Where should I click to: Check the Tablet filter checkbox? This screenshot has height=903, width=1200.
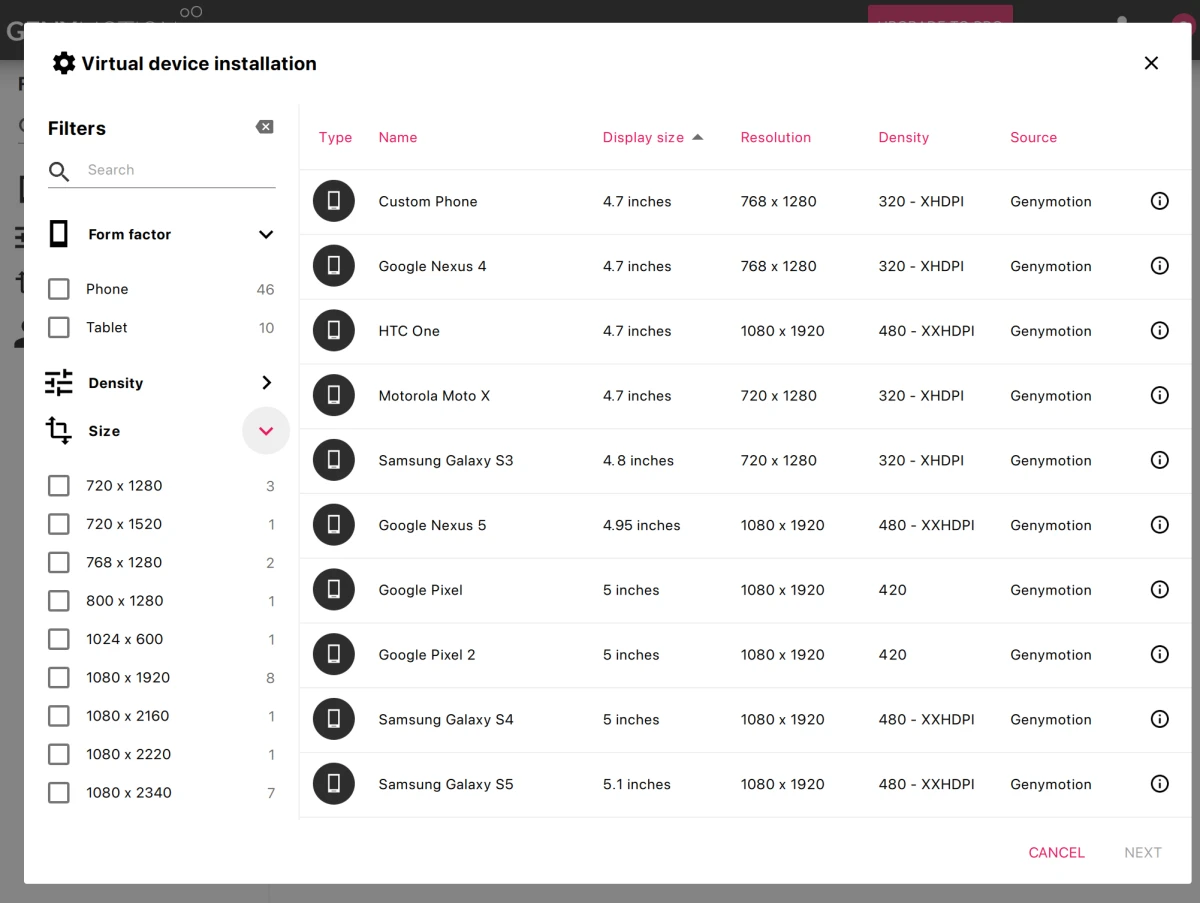[x=59, y=327]
